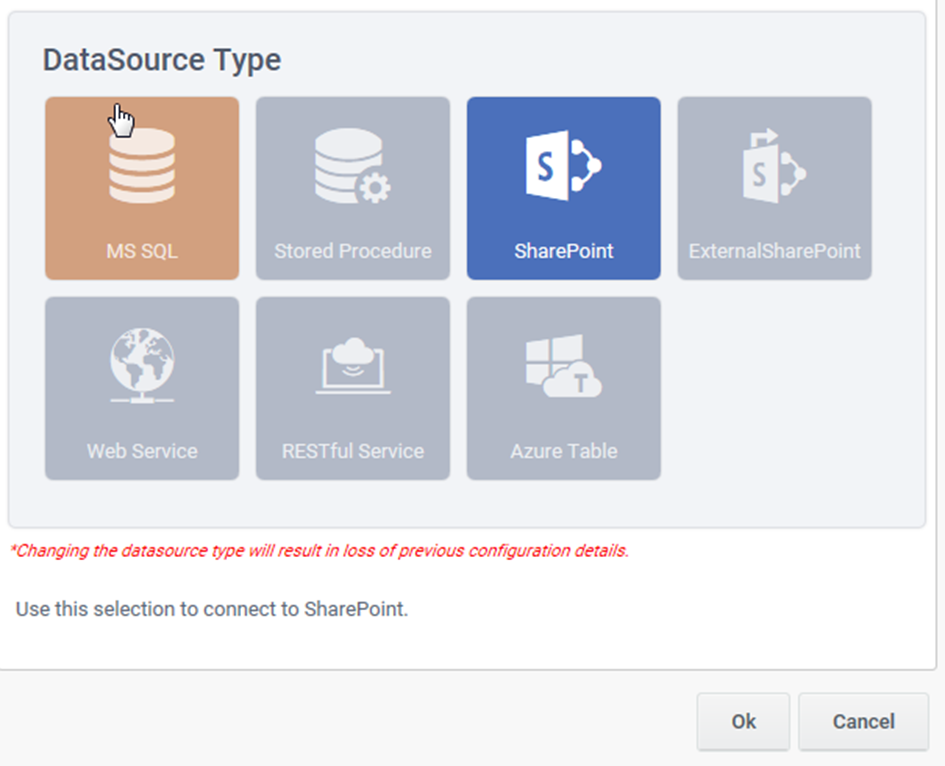
Task: Click the RESTful Service cloud-laptop icon
Action: [352, 365]
